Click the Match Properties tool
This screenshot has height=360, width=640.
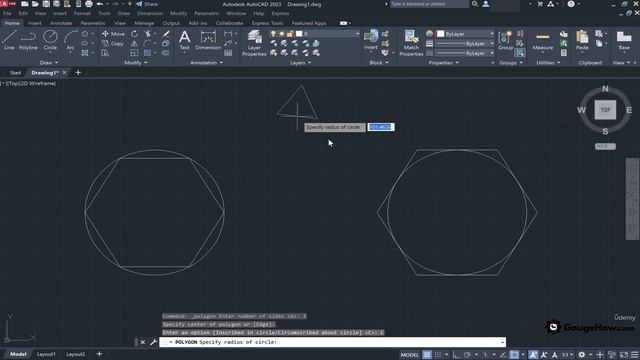411,43
